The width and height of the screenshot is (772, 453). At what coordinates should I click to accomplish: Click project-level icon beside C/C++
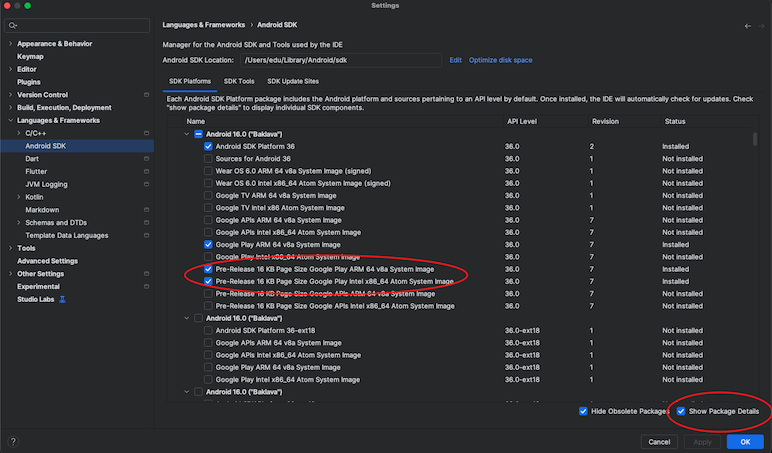(x=146, y=133)
